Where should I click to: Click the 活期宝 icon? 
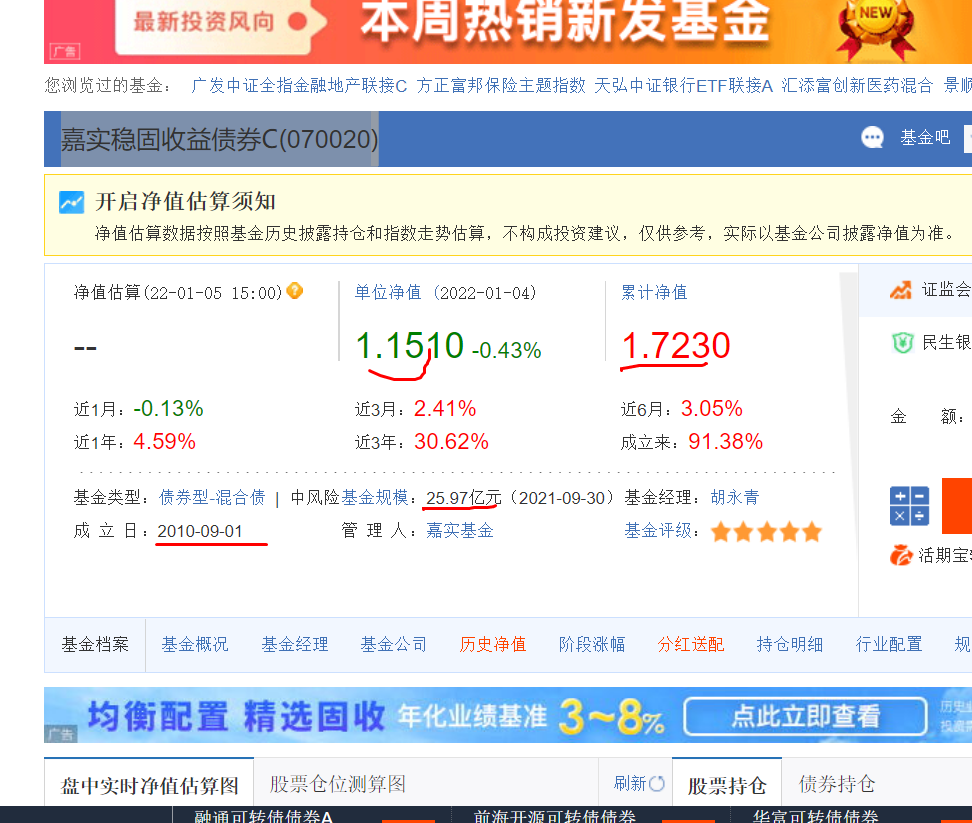point(901,555)
